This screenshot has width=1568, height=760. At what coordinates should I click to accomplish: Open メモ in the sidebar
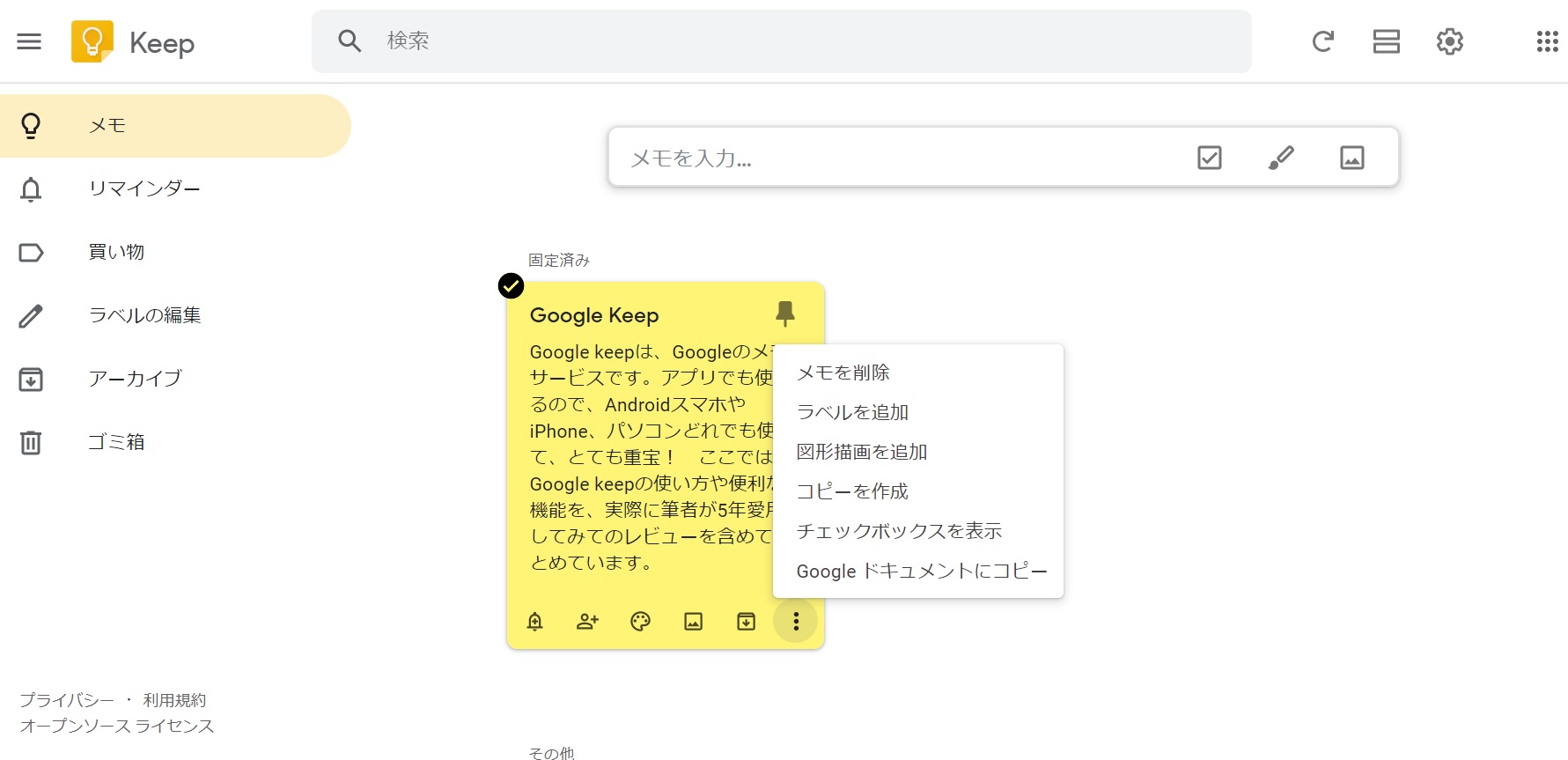pos(175,126)
